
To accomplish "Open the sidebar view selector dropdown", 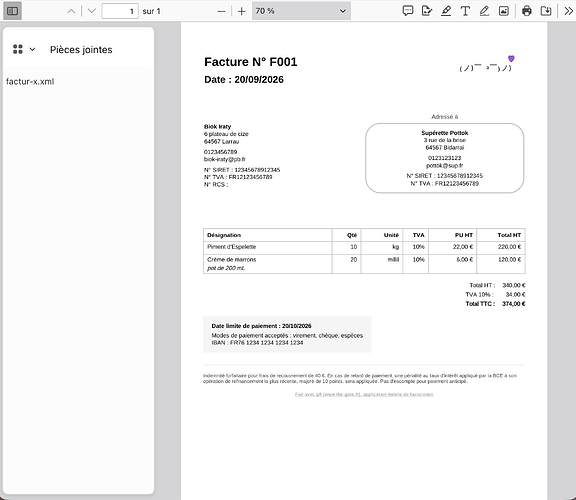I will (24, 49).
